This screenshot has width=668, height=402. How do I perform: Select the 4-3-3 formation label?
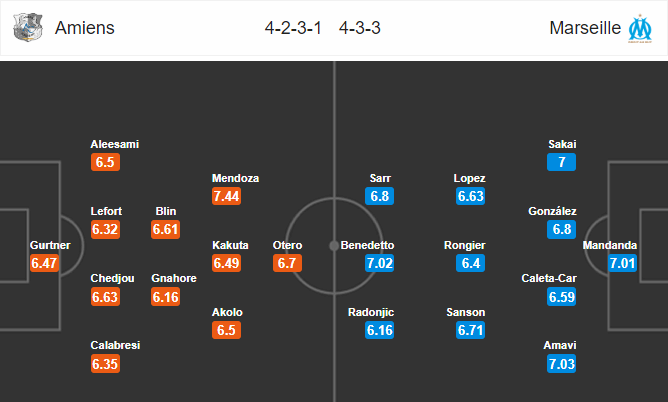click(x=360, y=28)
